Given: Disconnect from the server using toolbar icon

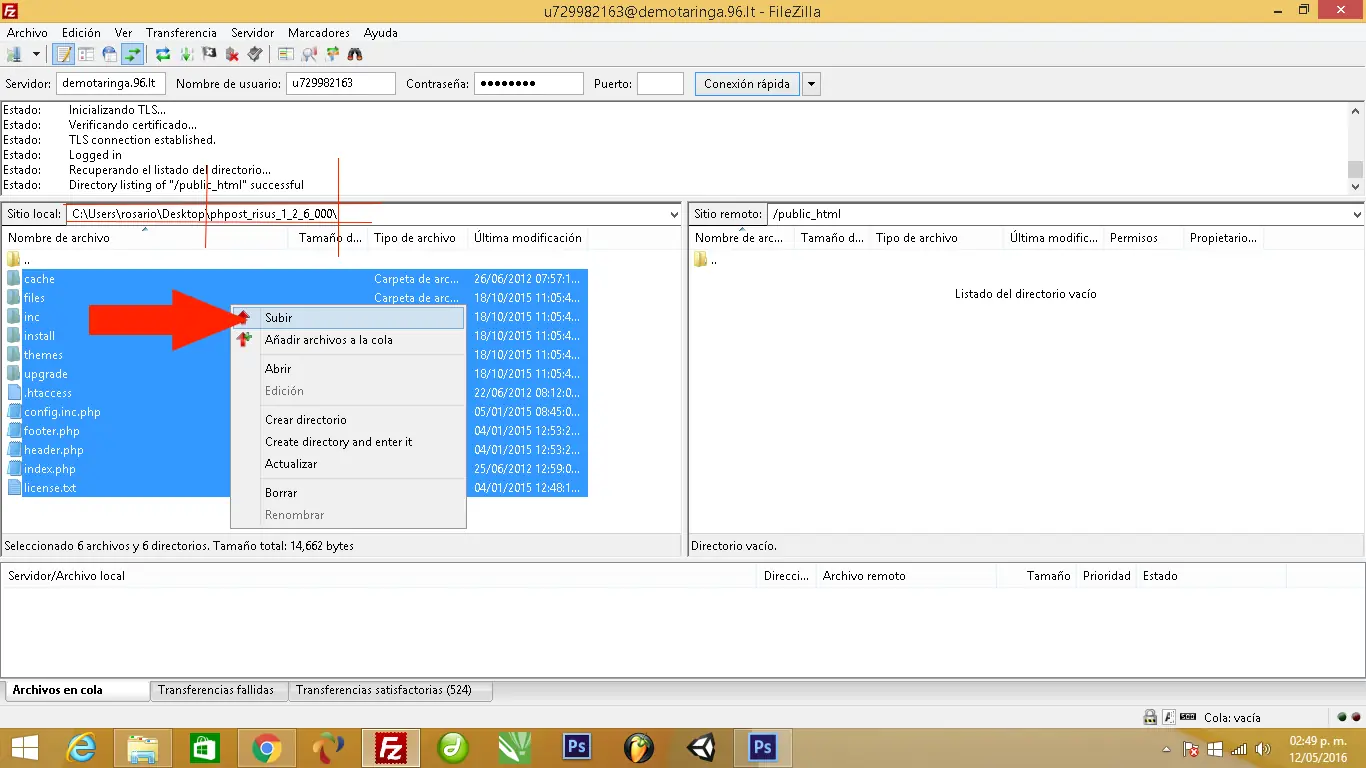Looking at the screenshot, I should pos(232,54).
